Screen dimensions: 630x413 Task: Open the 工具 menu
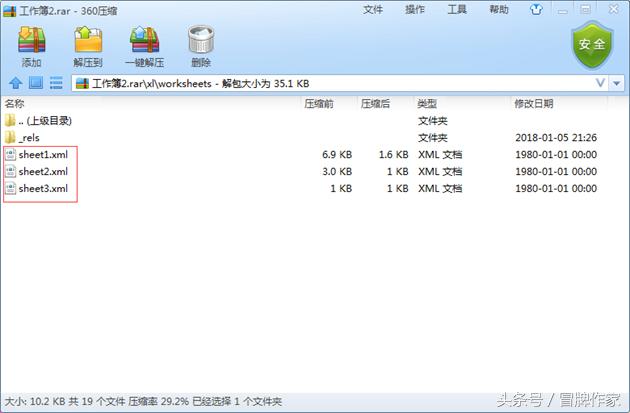coord(457,9)
